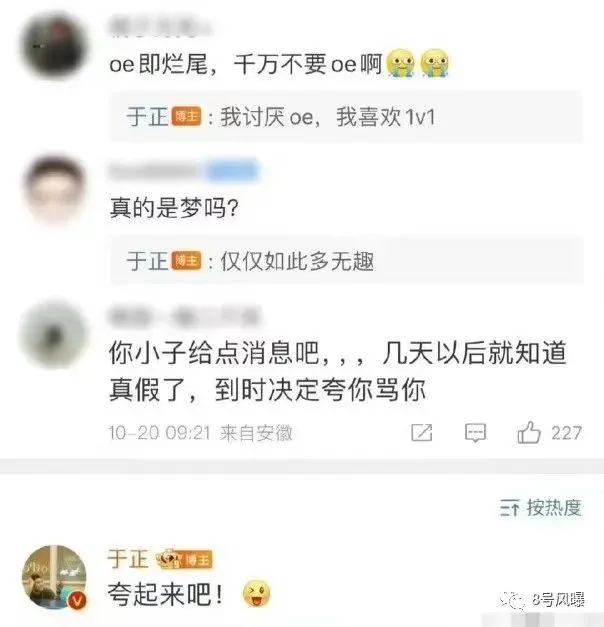This screenshot has width=604, height=627.
Task: Tap the share/repost icon next to 227 likes
Action: [422, 433]
